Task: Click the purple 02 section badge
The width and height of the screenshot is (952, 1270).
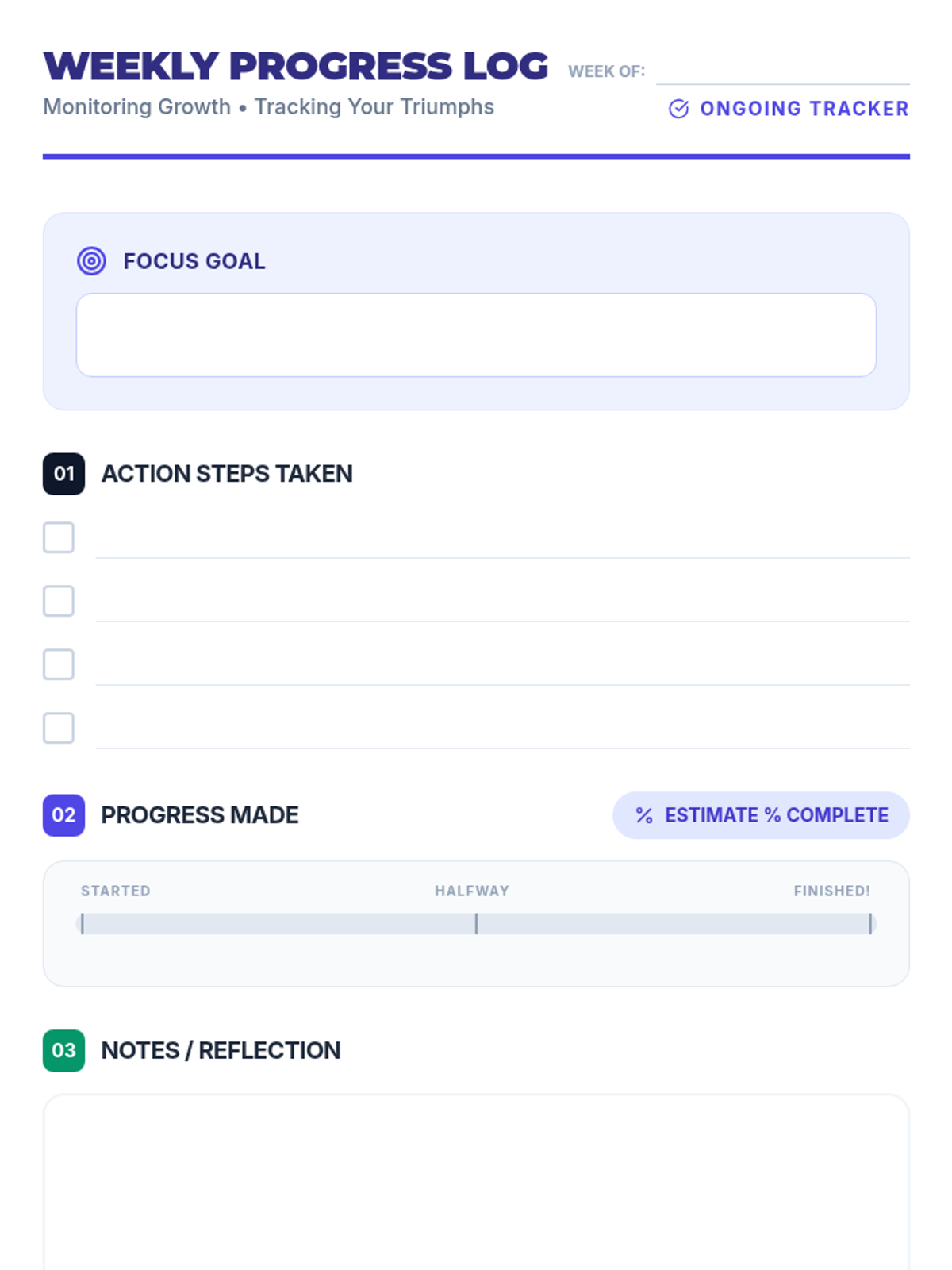Action: coord(63,815)
